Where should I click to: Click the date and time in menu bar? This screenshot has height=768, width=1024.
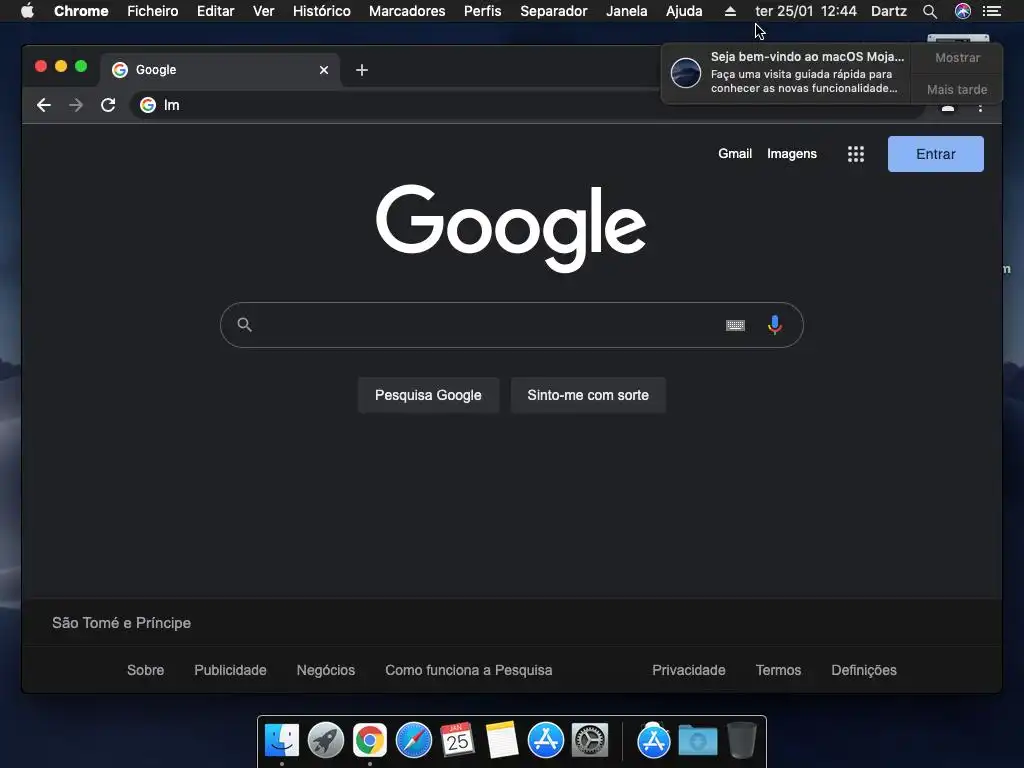point(806,11)
